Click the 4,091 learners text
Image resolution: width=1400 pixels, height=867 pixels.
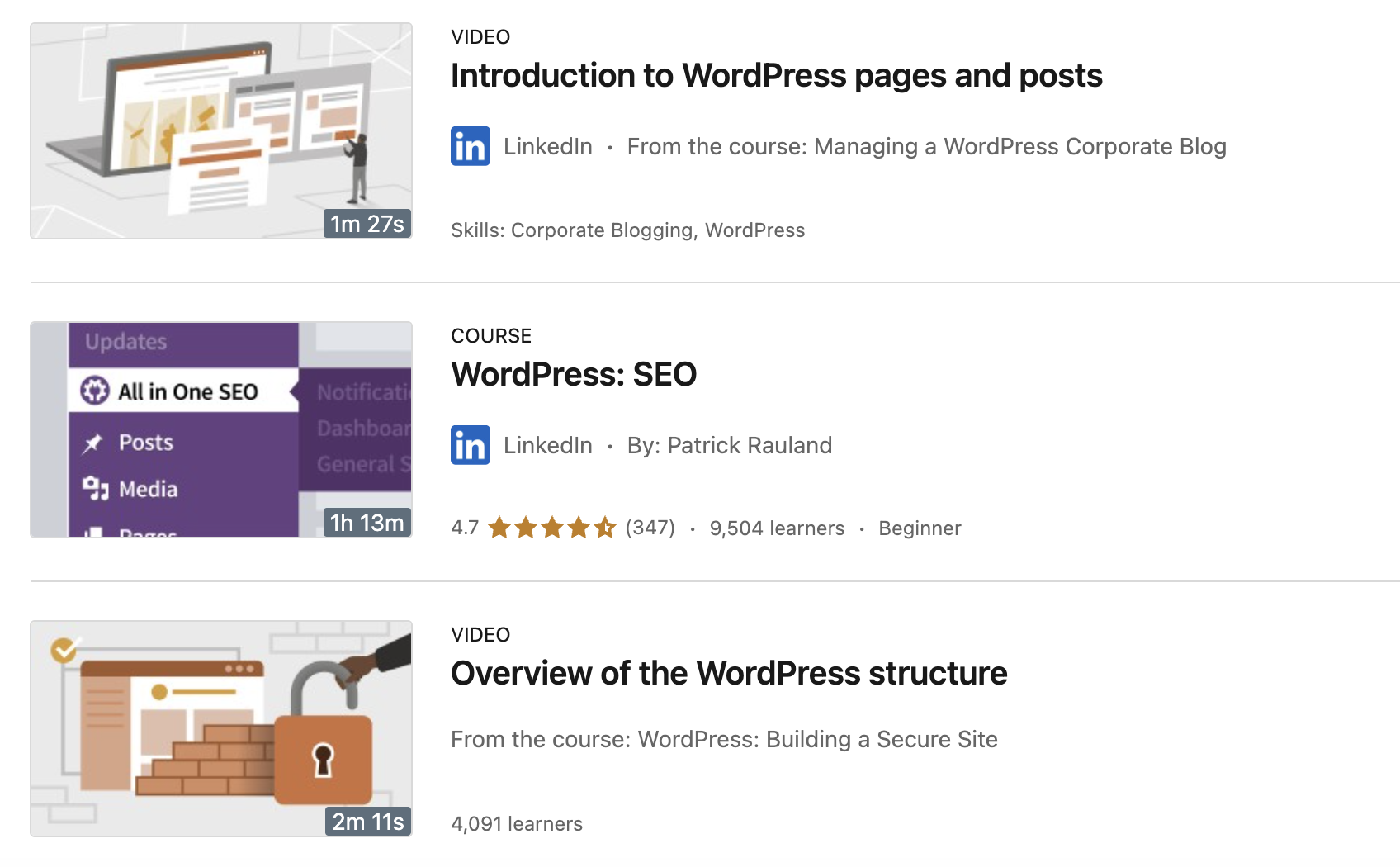[517, 824]
